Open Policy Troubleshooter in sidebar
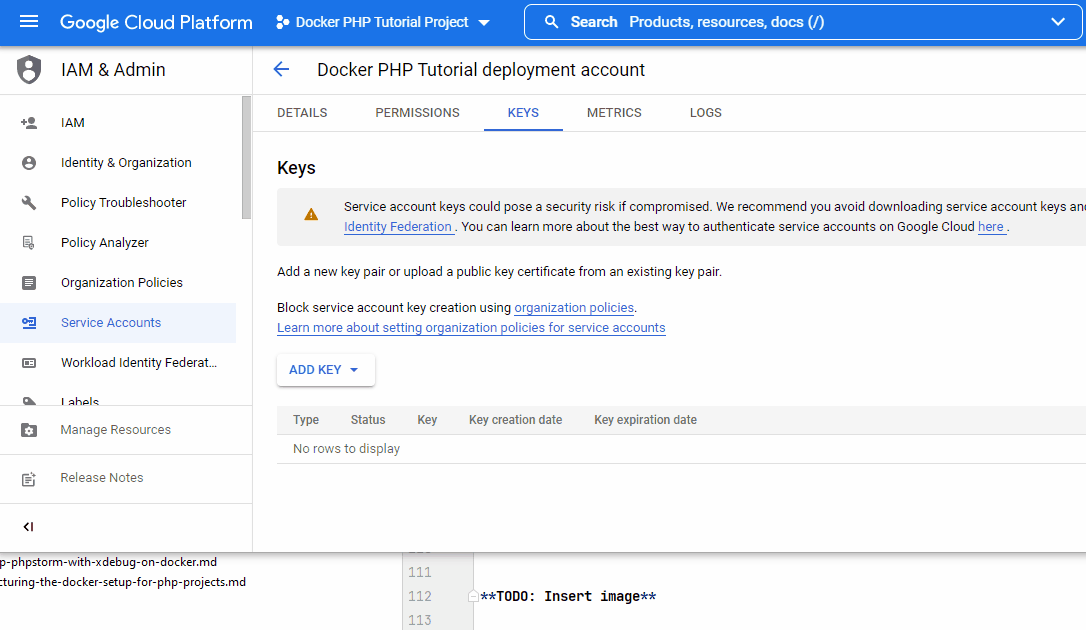 (x=123, y=203)
